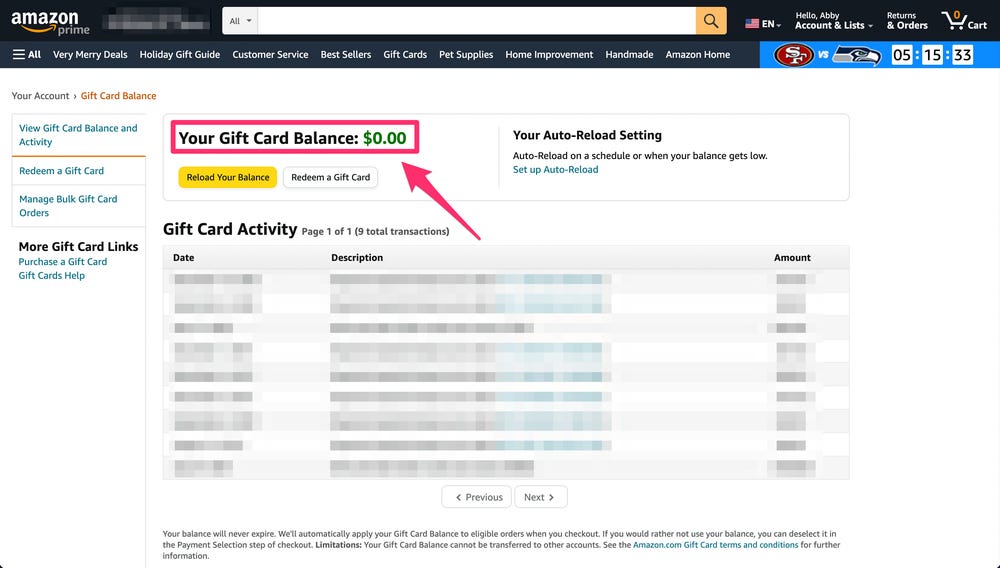Click the Gift Card Balance breadcrumb
This screenshot has height=568, width=1000.
(x=118, y=96)
